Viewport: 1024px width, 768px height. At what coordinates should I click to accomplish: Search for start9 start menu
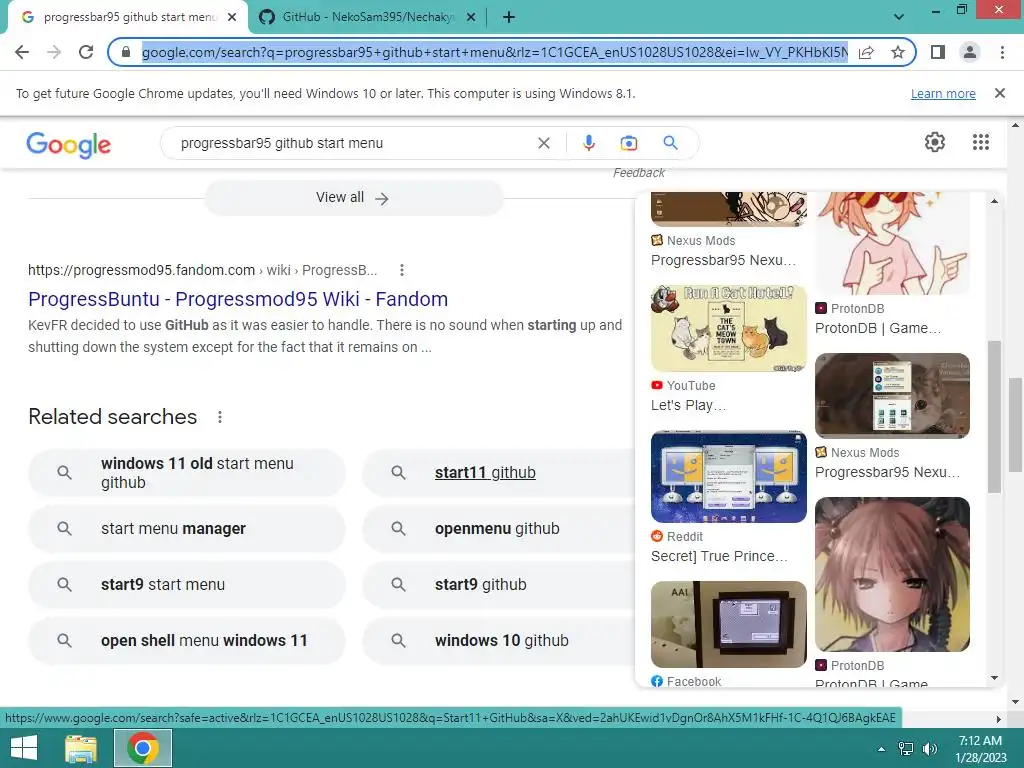point(187,584)
